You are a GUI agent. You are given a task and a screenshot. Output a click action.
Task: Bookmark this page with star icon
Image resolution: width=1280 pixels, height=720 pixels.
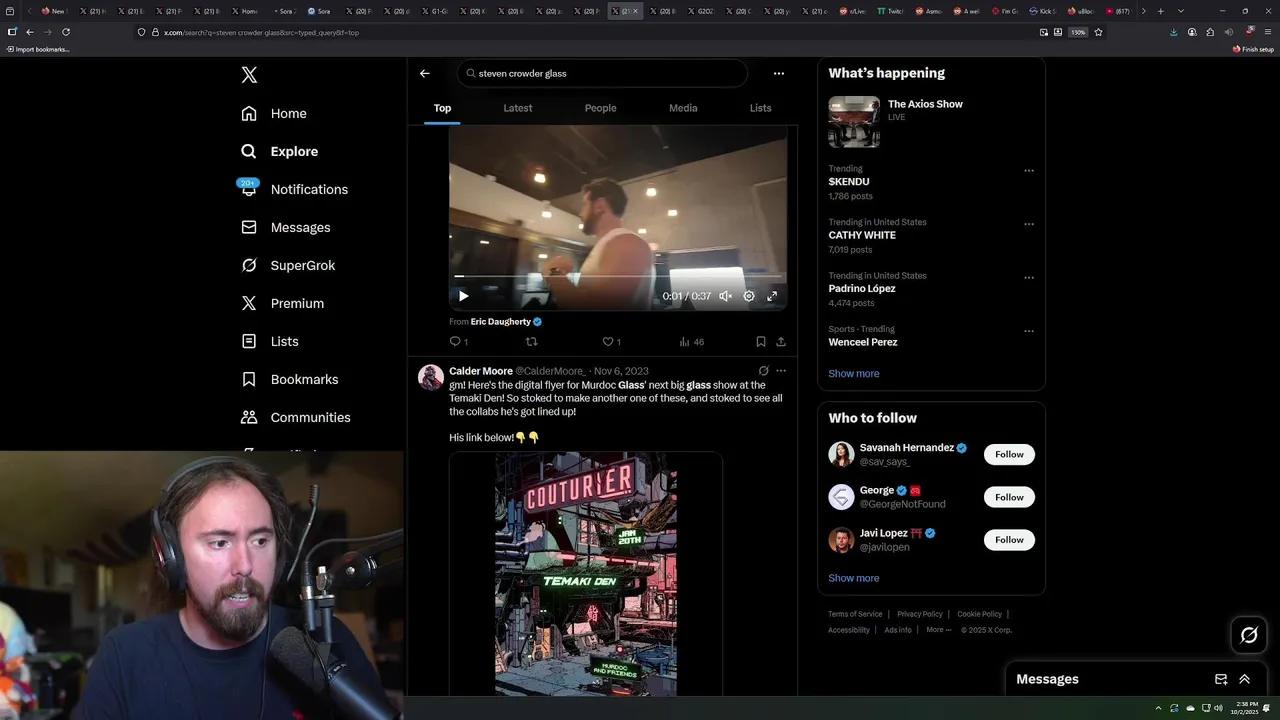[x=1098, y=32]
